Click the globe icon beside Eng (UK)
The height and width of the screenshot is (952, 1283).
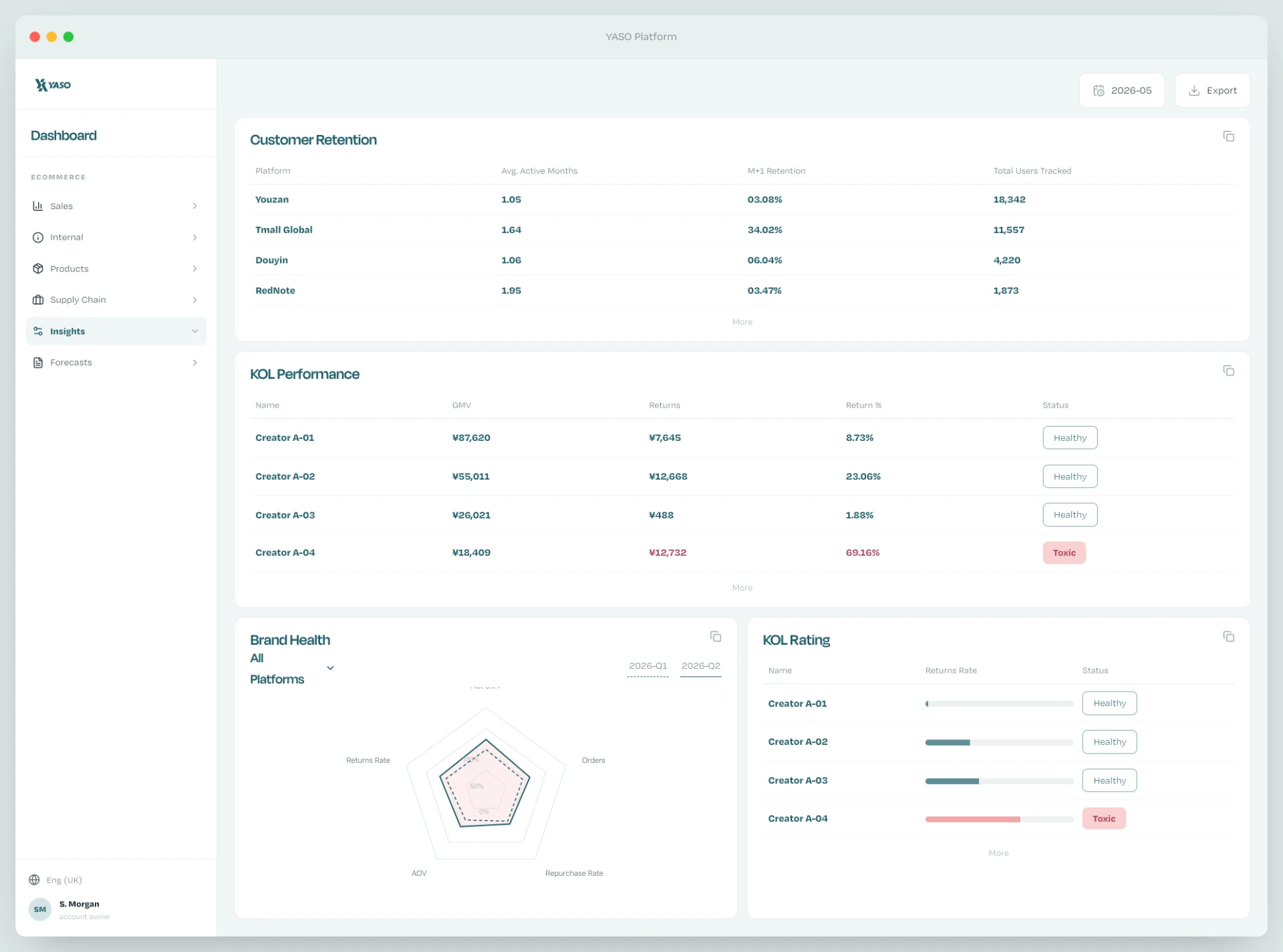[x=34, y=880]
